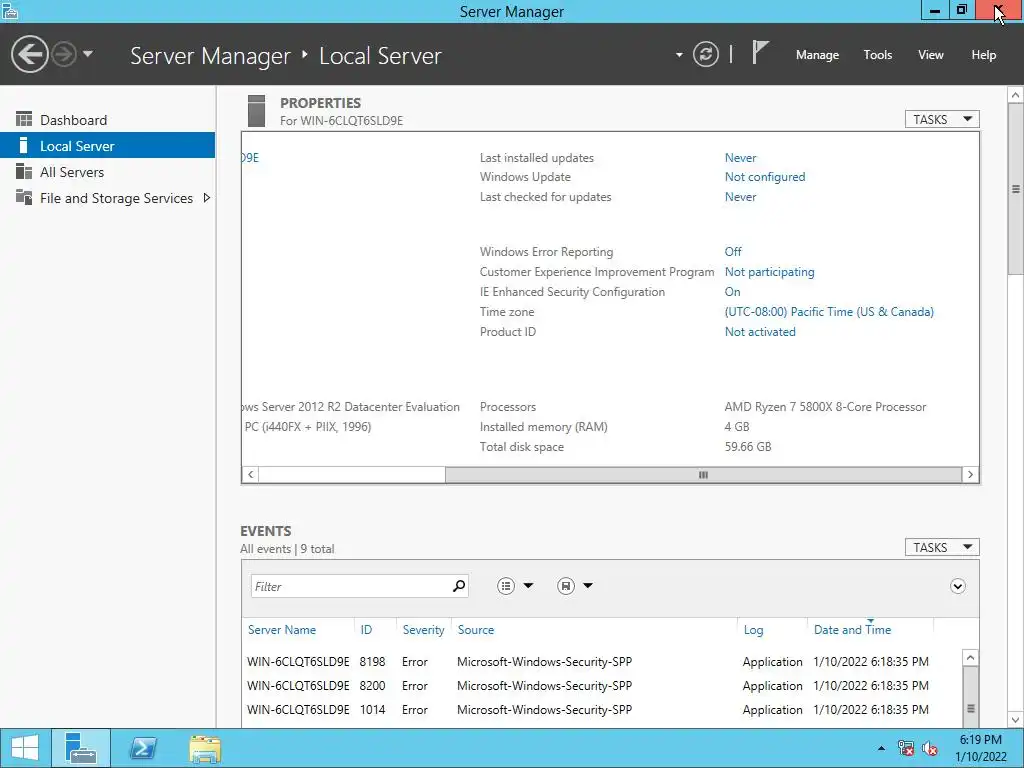Open the dropdown arrow beside the refresh icon
Screen dimensions: 1024x768
(679, 55)
